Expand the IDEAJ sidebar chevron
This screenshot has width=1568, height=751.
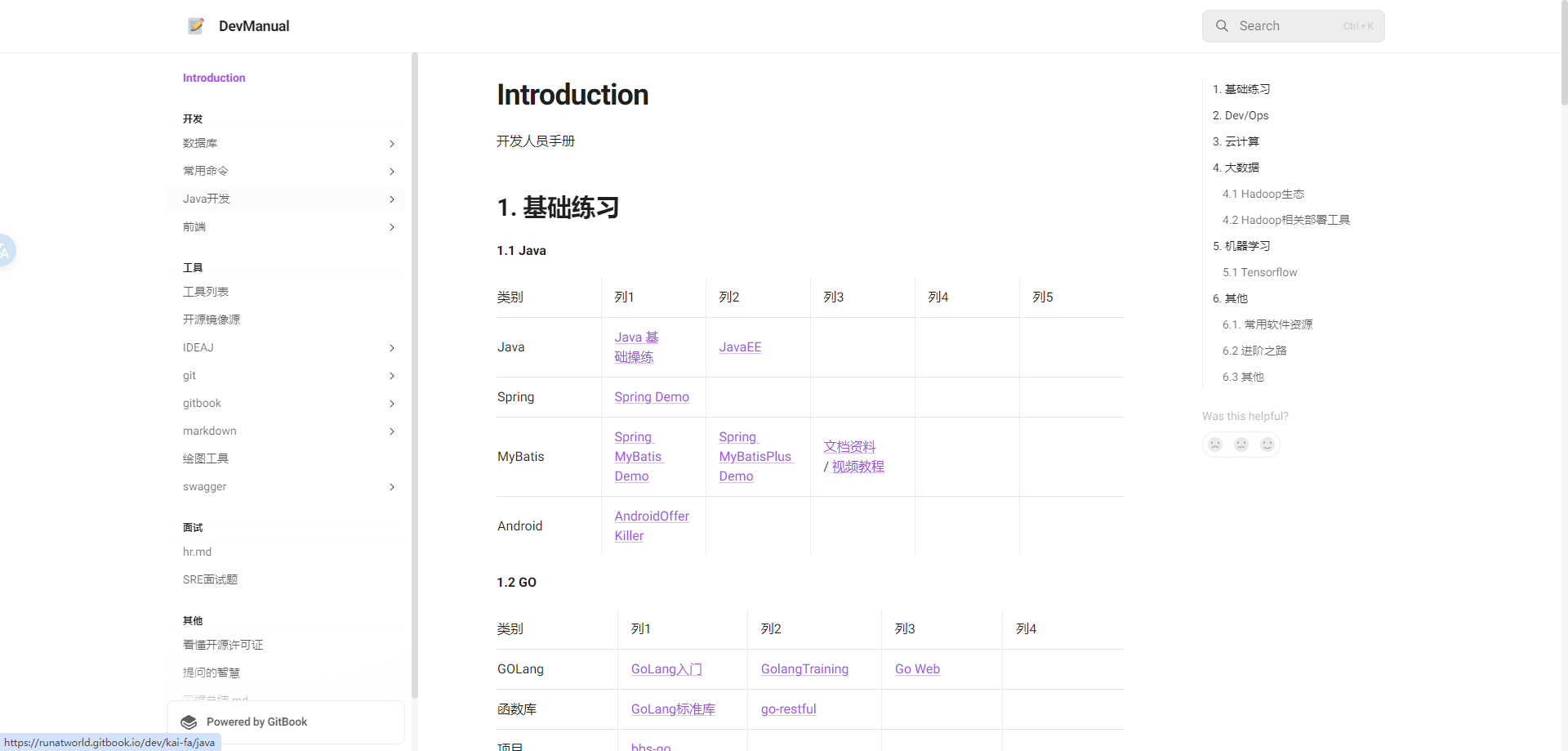(392, 348)
